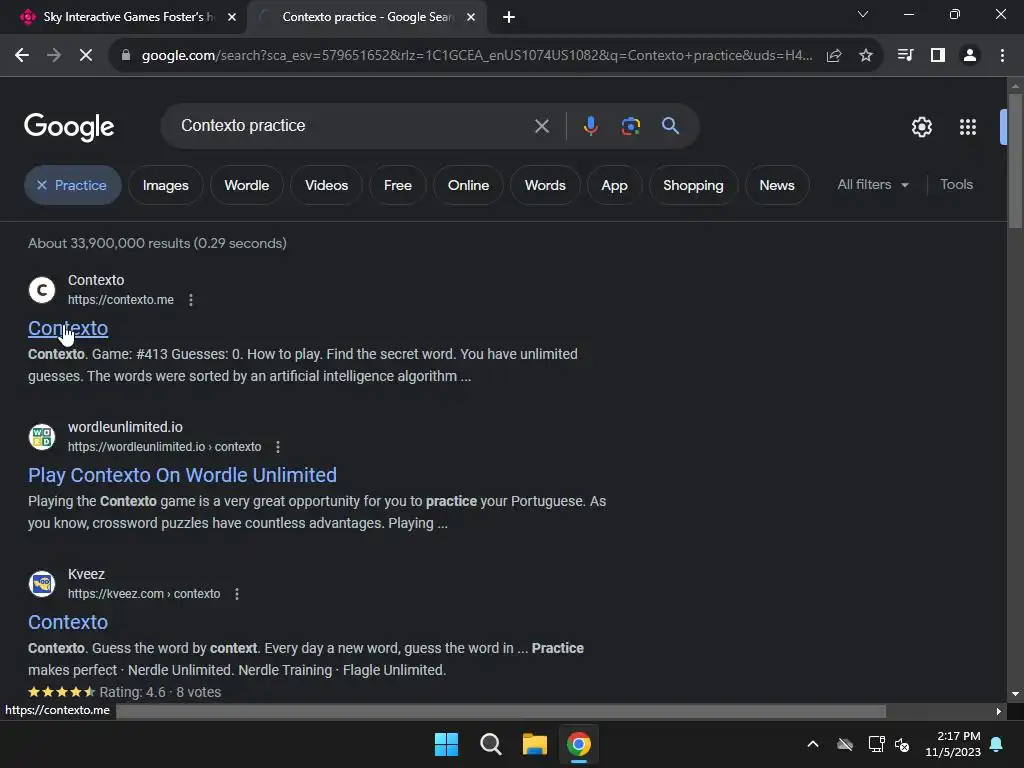Open a new browser tab

[509, 17]
